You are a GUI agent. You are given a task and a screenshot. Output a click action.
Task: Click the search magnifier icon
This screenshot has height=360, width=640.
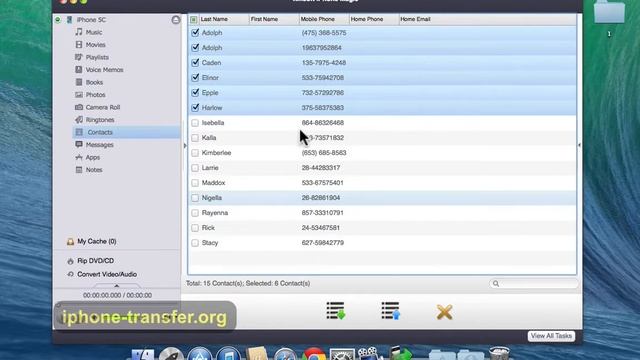[x=496, y=284]
